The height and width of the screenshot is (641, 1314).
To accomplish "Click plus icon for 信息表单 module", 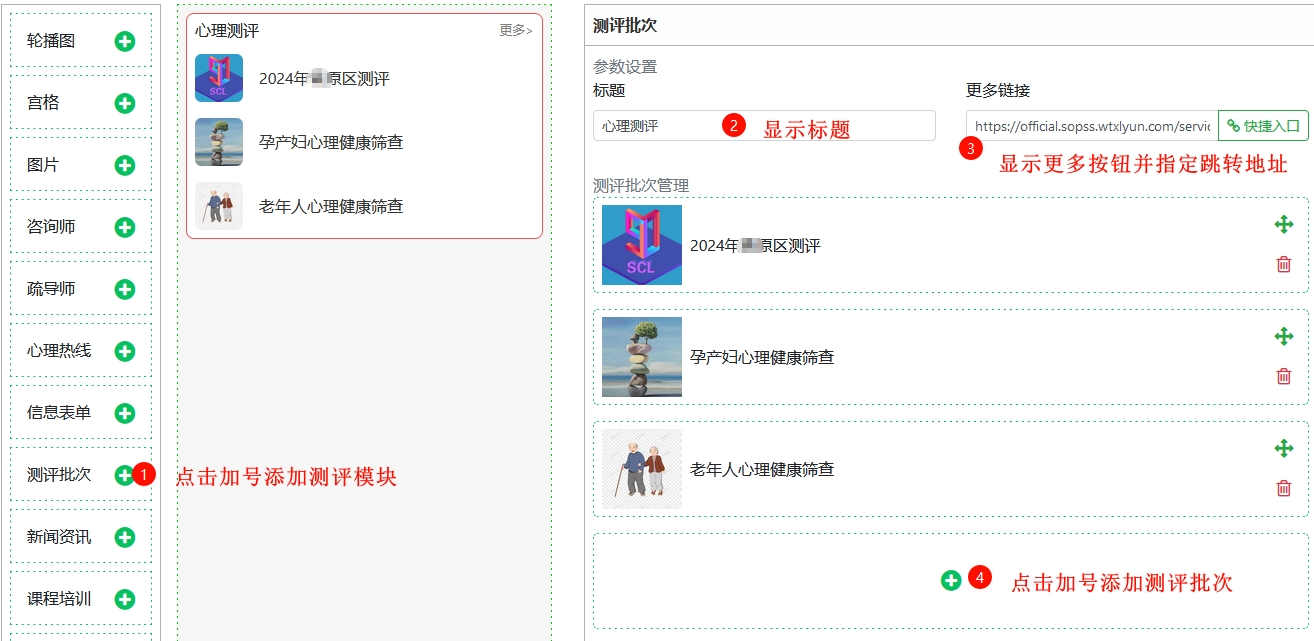I will click(124, 413).
